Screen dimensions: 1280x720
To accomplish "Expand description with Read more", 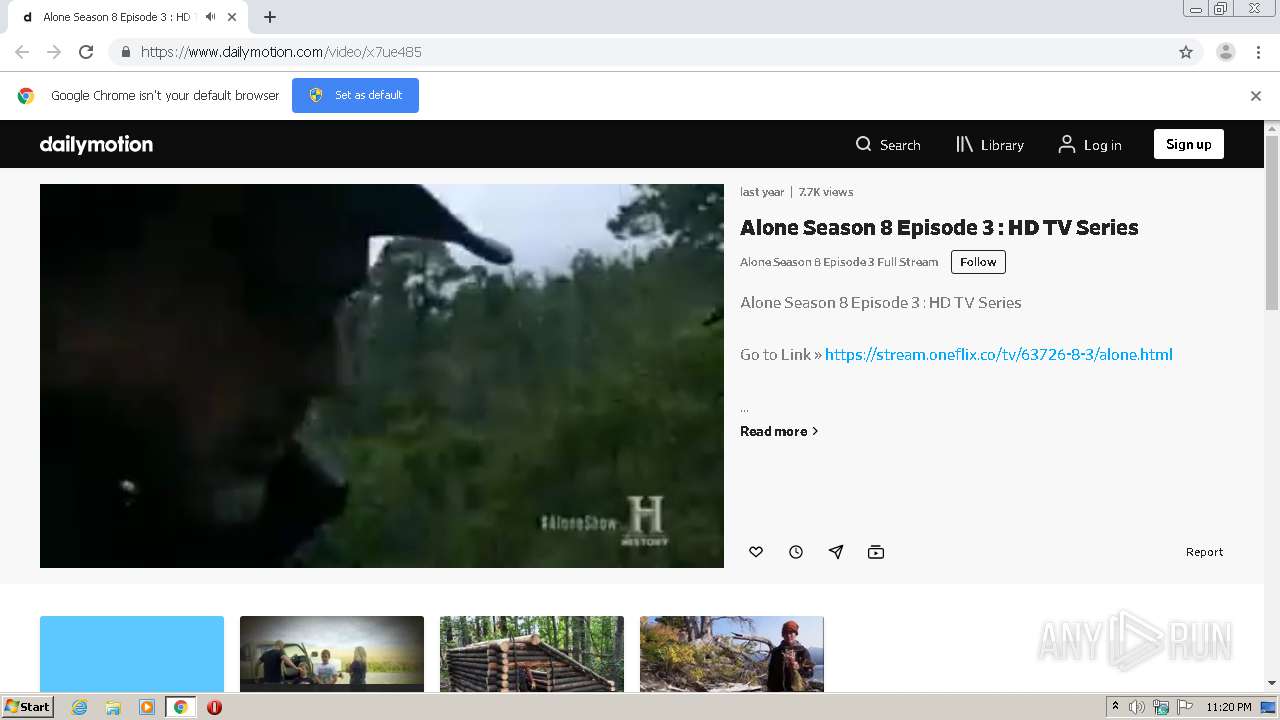I will point(779,431).
